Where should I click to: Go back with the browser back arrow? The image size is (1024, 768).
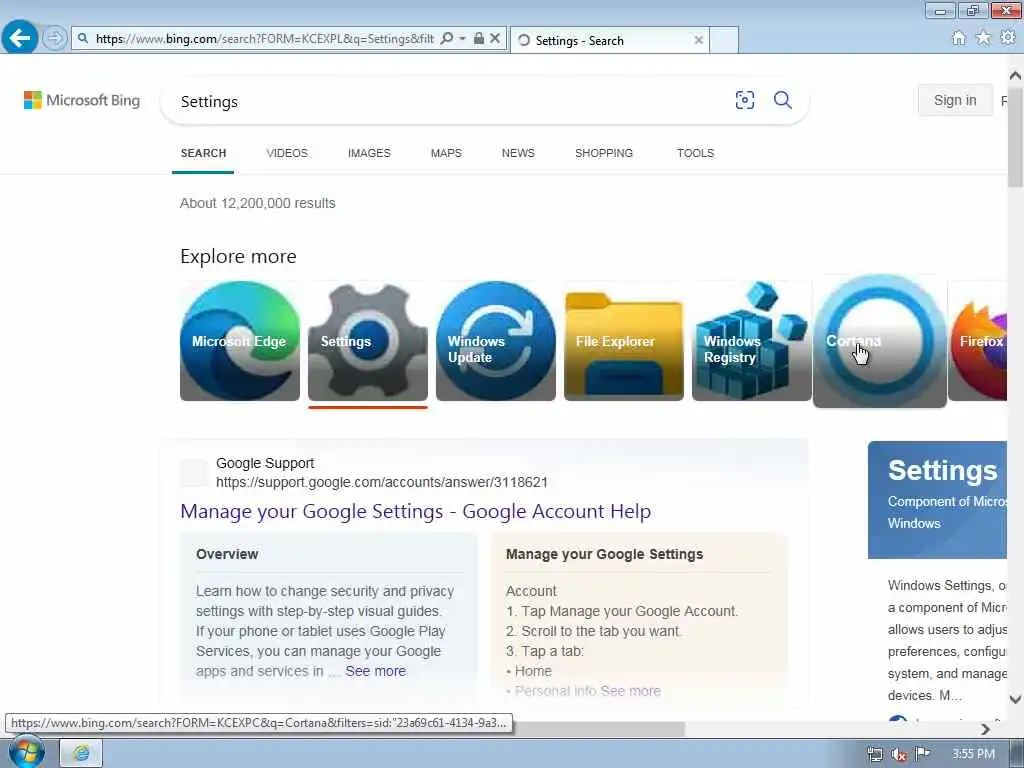click(x=20, y=38)
